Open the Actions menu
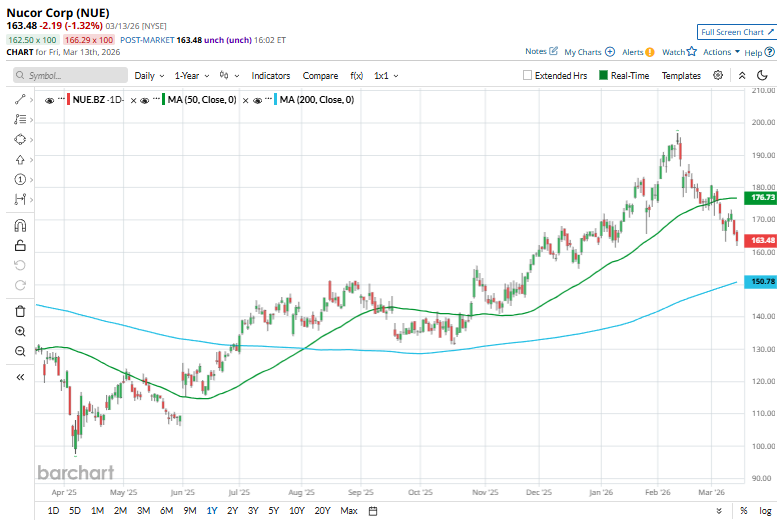Screen dimensions: 777x522 tap(720, 51)
